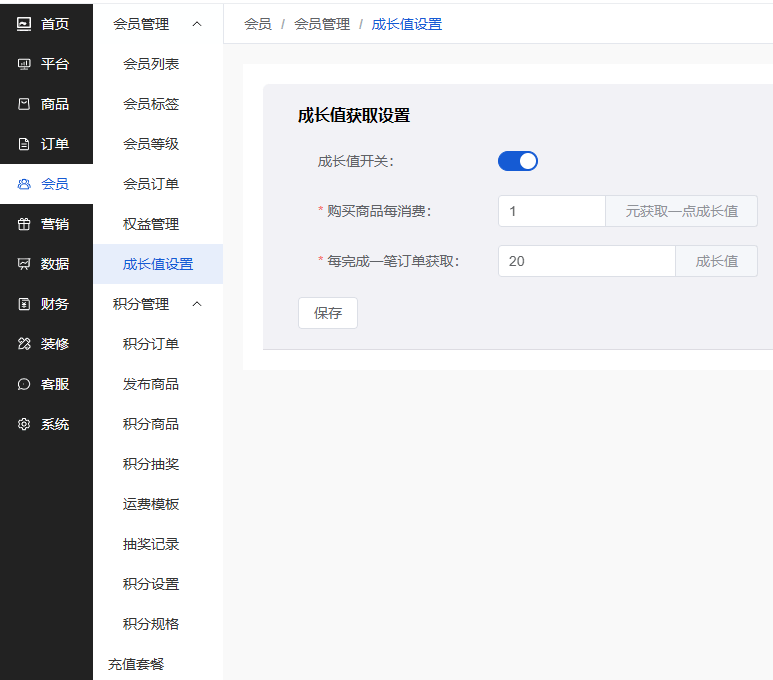Viewport: 773px width, 680px height.
Task: Turn off the 成长值开关 switch
Action: click(x=518, y=161)
